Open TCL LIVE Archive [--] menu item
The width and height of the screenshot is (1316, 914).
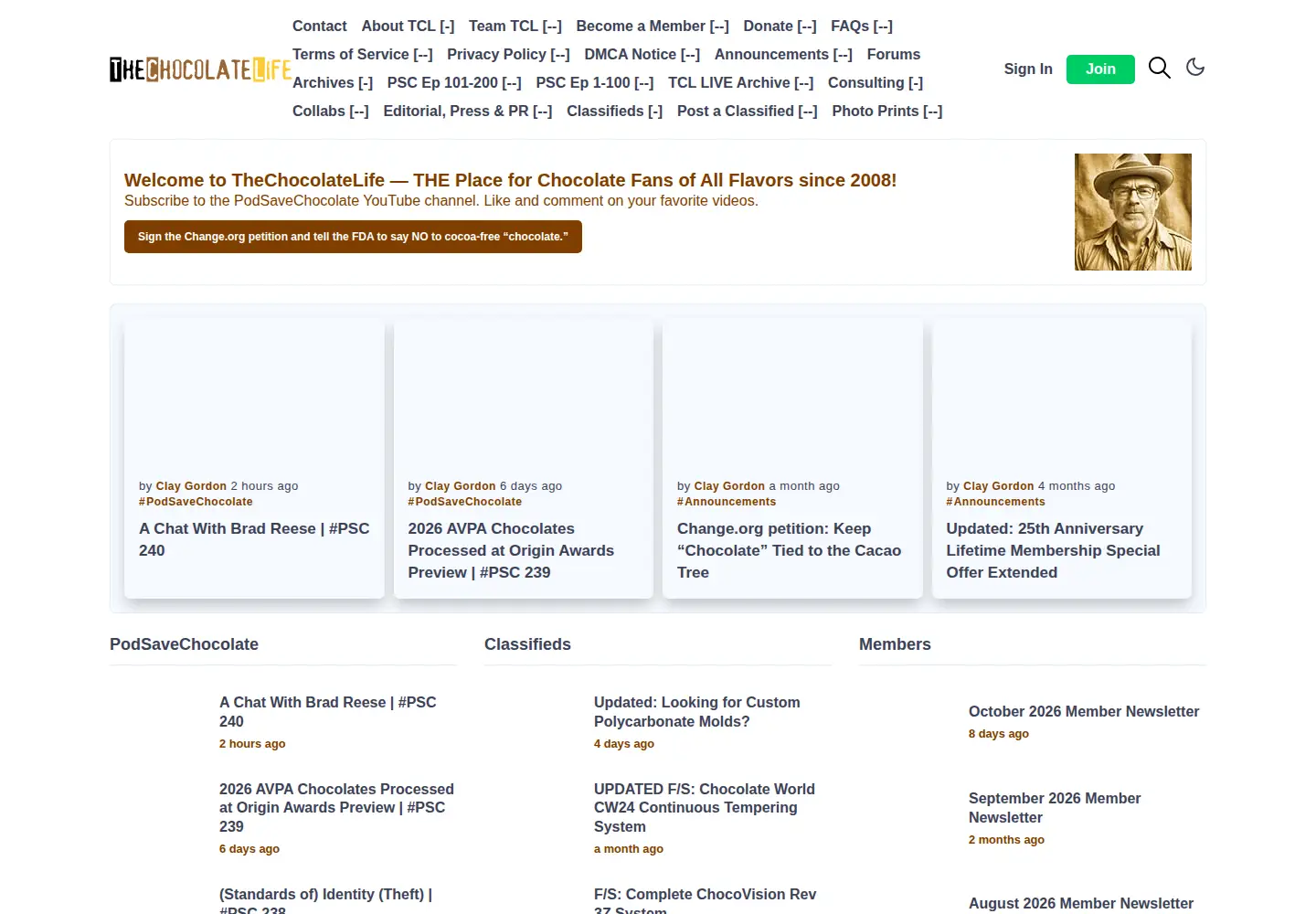click(741, 83)
